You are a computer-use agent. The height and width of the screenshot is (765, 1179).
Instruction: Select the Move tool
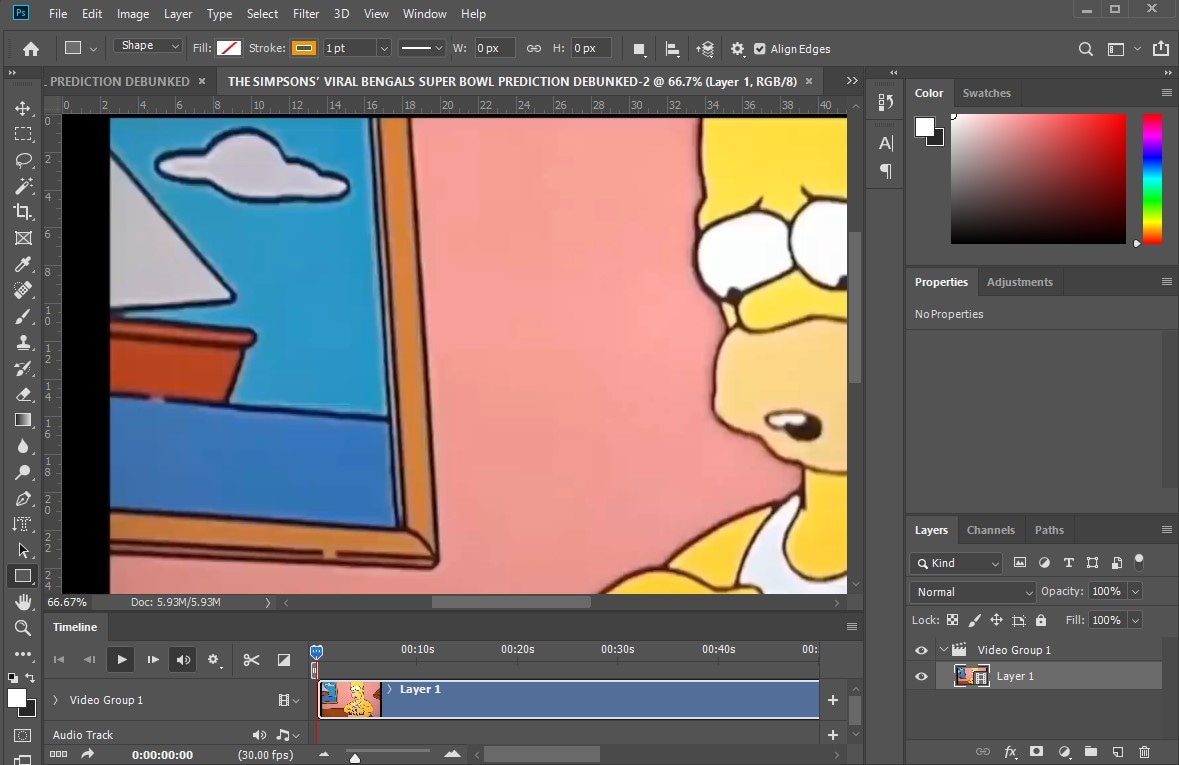point(23,108)
